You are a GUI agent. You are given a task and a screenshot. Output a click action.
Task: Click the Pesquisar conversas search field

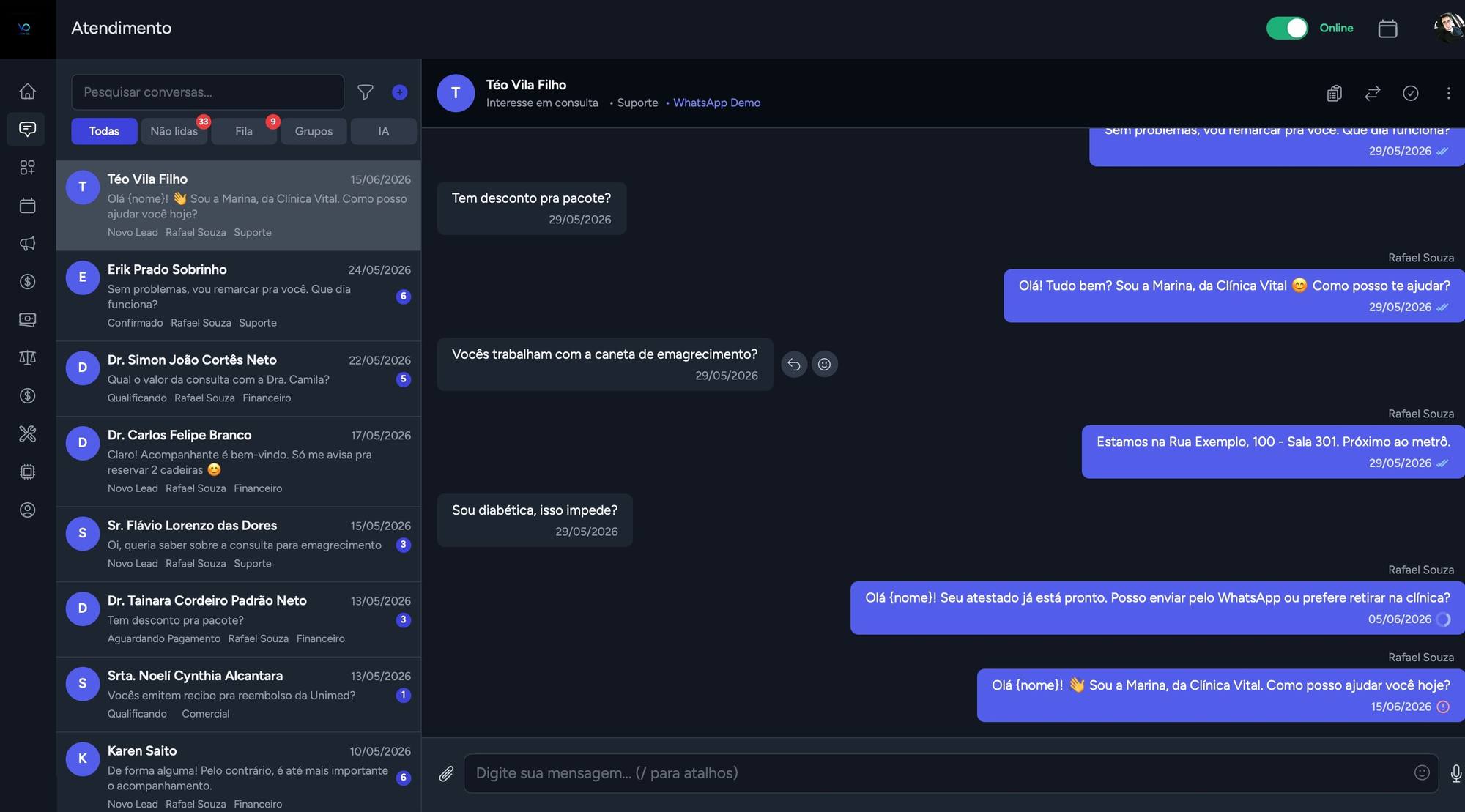pos(207,92)
